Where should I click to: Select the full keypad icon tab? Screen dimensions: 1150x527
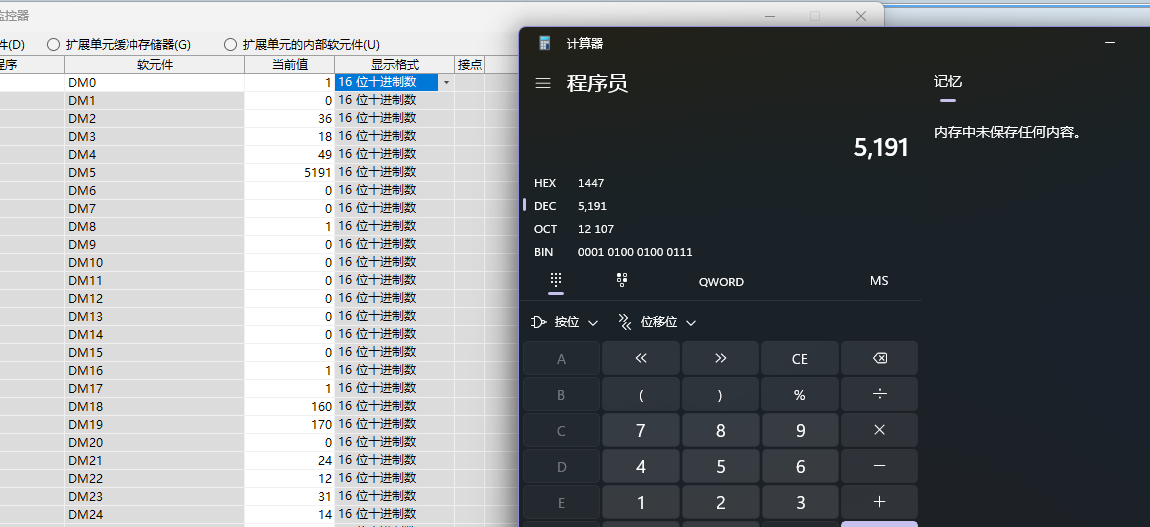pyautogui.click(x=556, y=281)
